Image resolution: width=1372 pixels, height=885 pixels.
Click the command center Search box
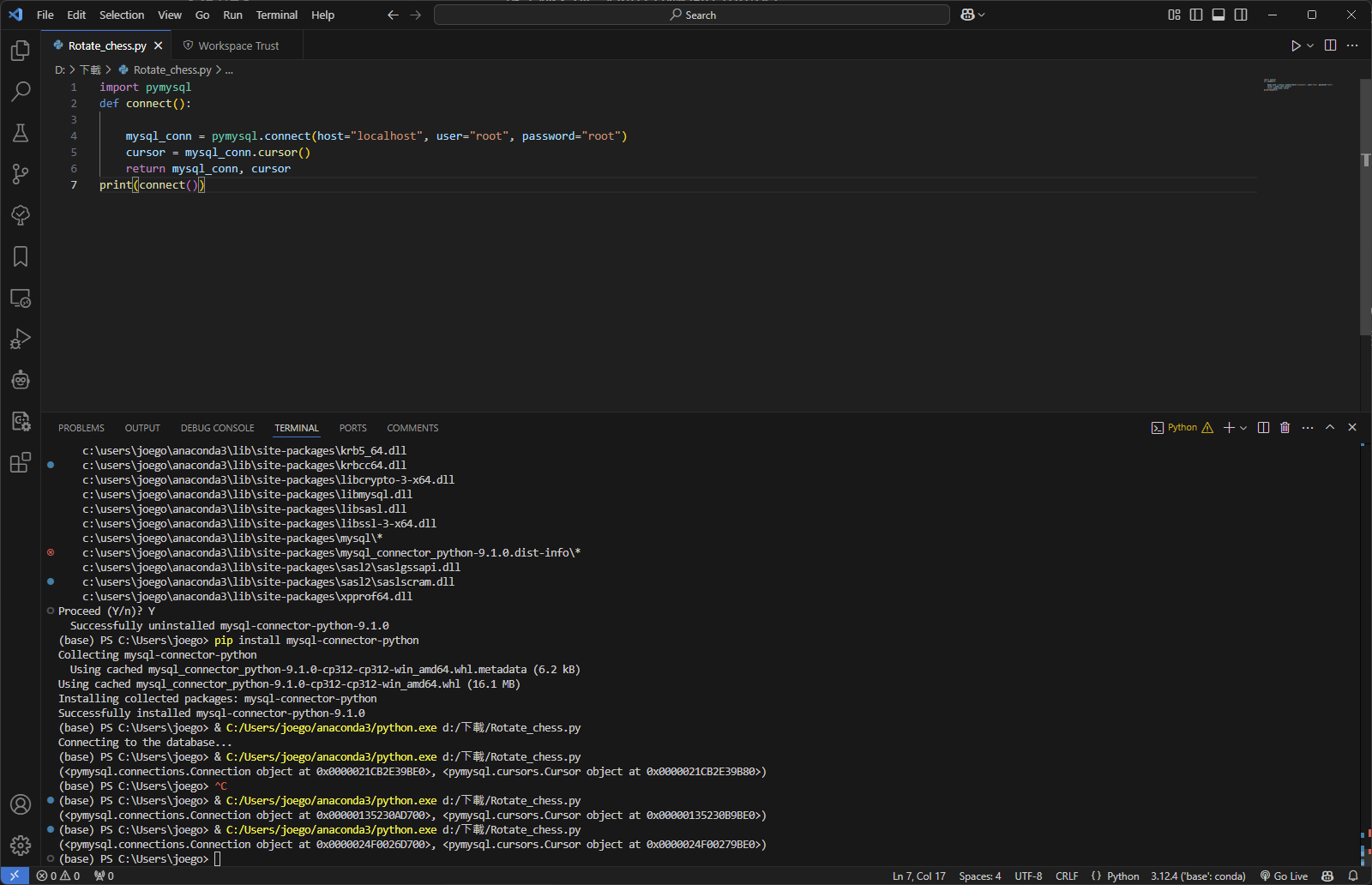(692, 15)
